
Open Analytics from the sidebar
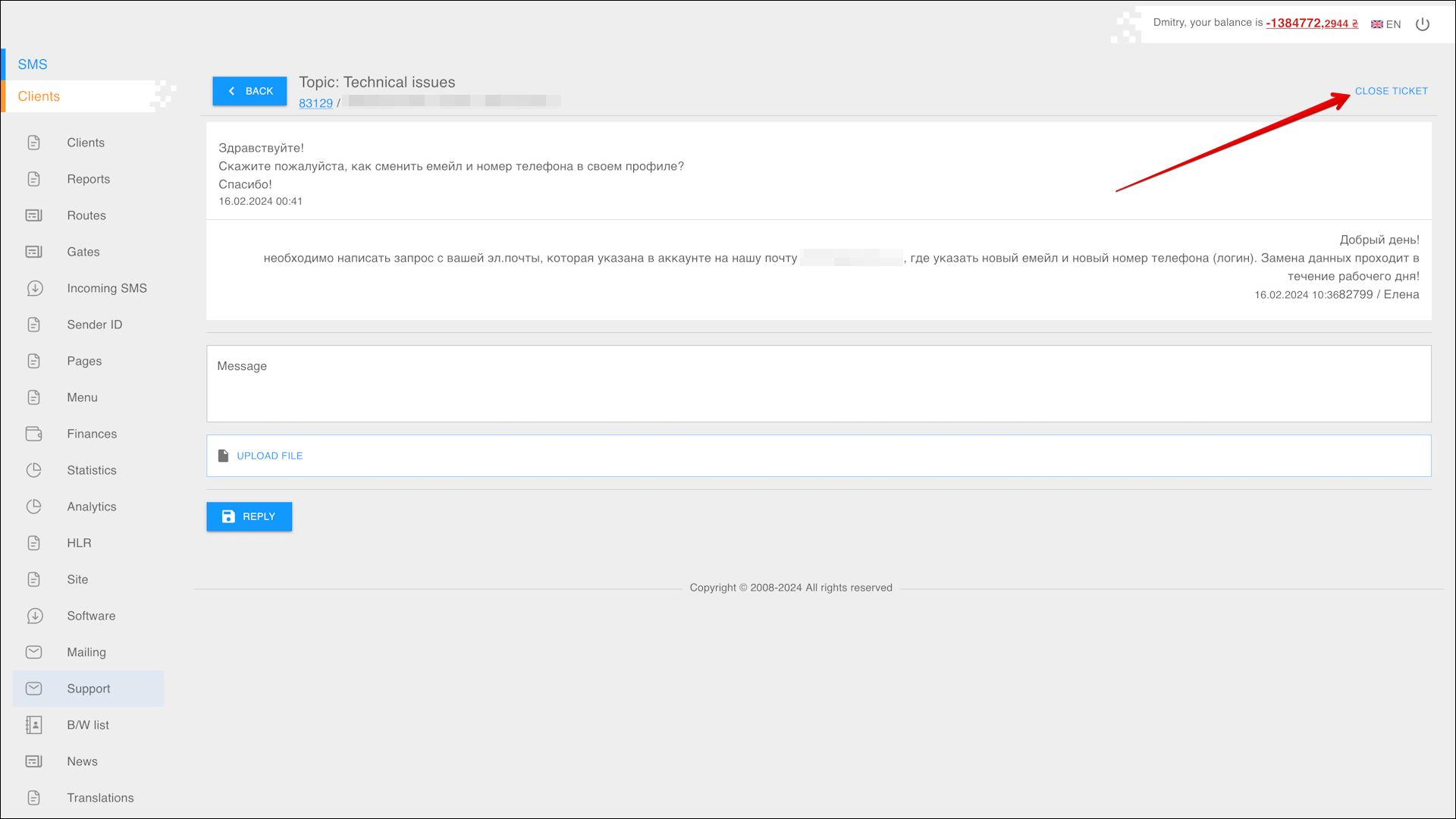point(91,507)
